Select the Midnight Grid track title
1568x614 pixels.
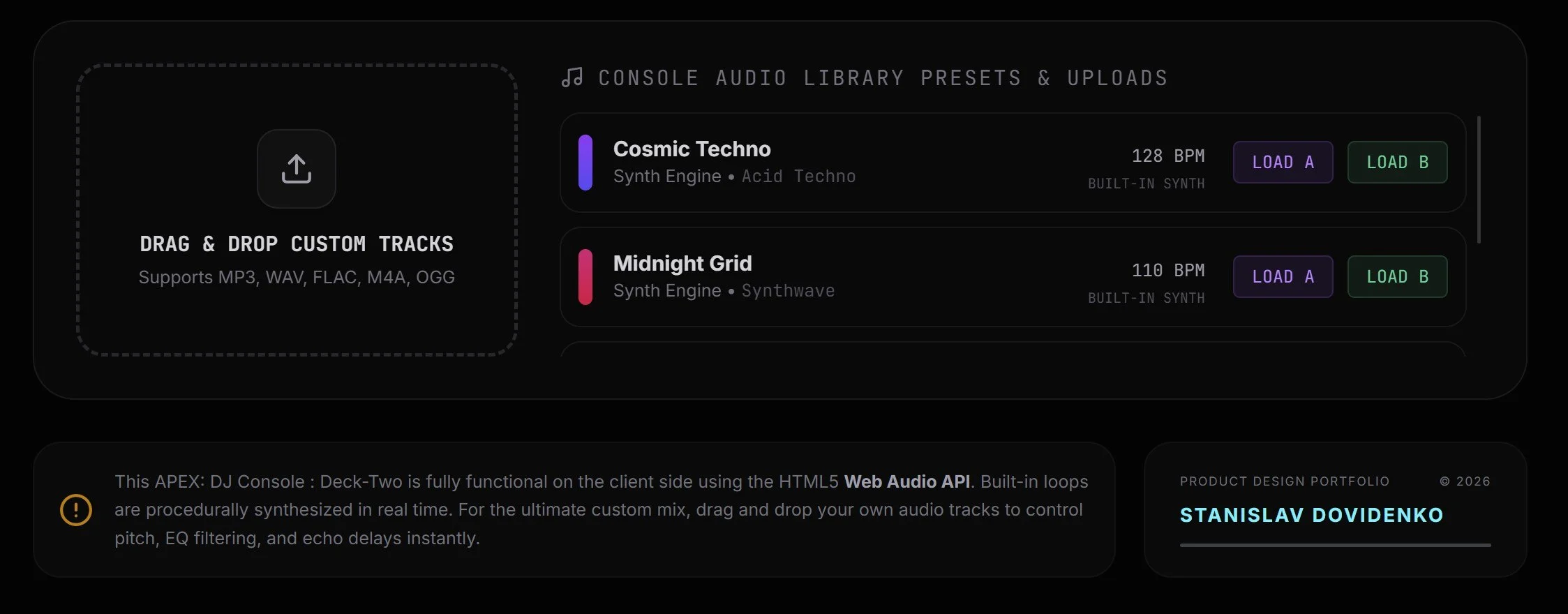pyautogui.click(x=682, y=263)
